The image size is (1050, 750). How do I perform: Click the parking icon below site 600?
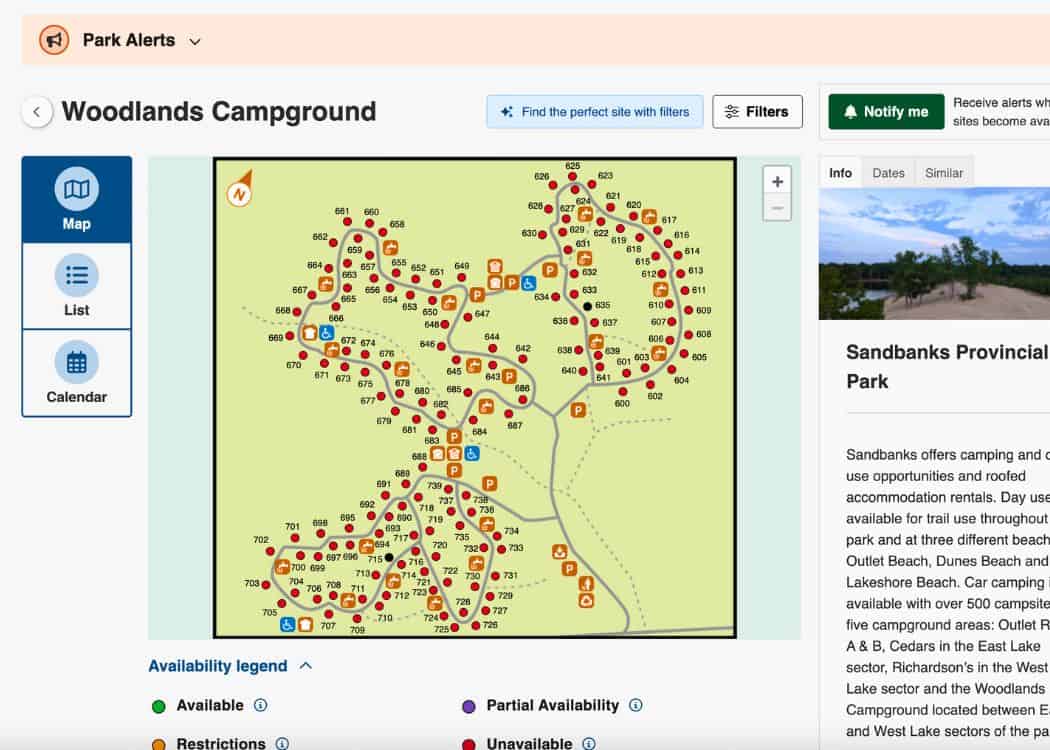tap(578, 410)
